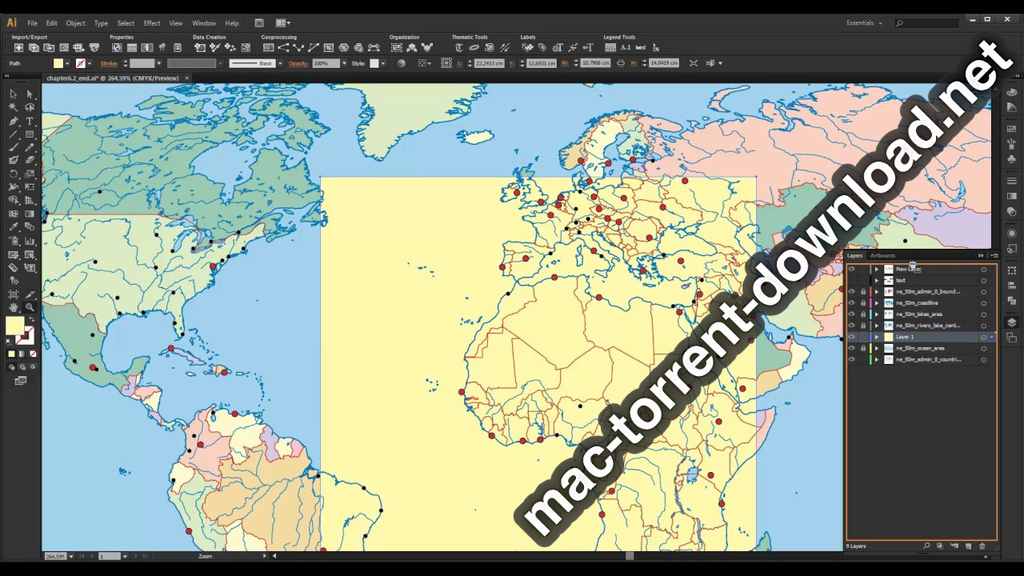The width and height of the screenshot is (1024, 576).
Task: Expand the Layer 1 layer contents
Action: pos(877,337)
